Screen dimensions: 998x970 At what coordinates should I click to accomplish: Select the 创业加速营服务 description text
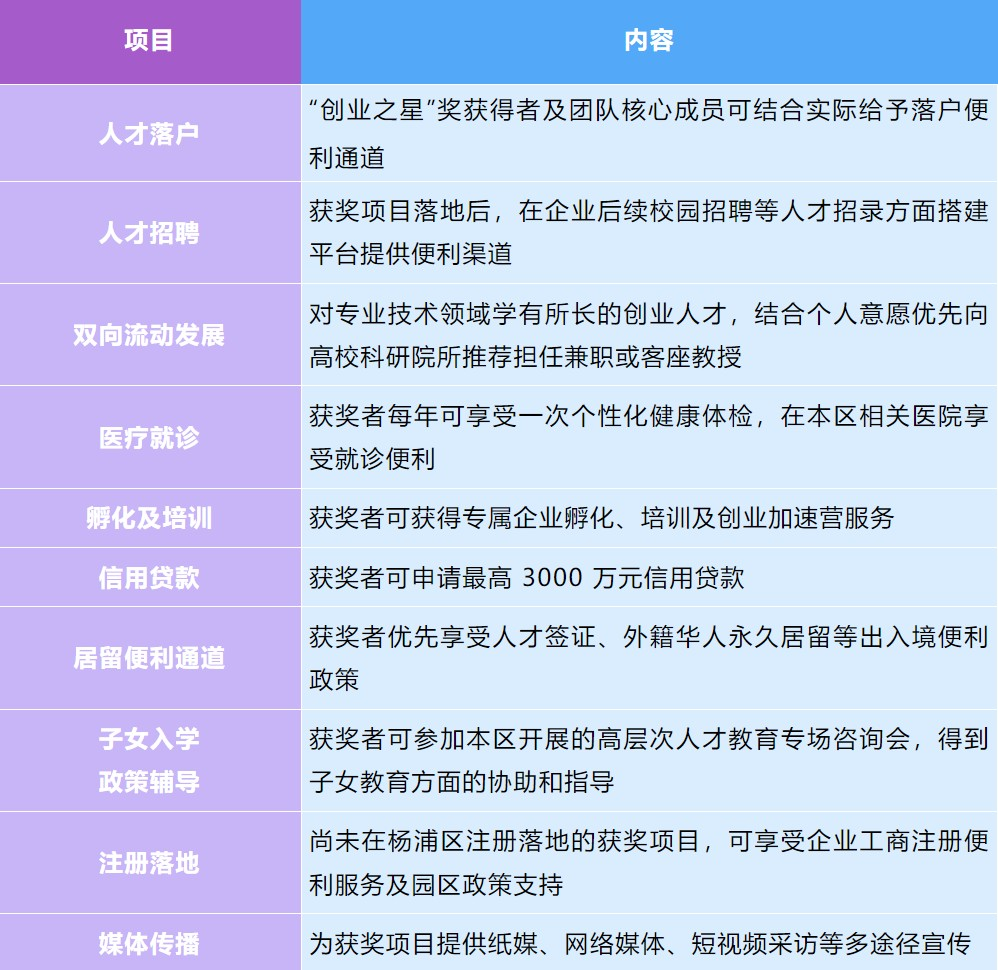tap(601, 518)
